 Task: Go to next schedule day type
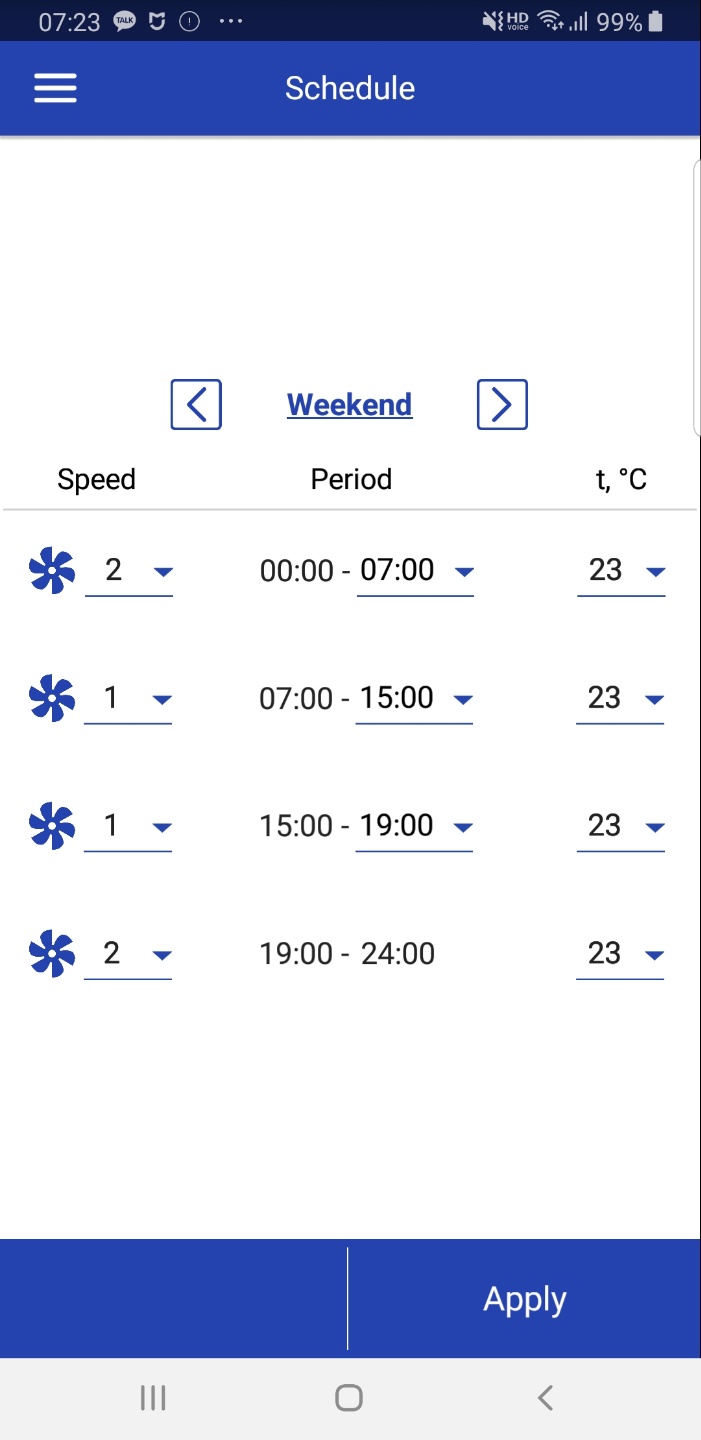coord(502,405)
